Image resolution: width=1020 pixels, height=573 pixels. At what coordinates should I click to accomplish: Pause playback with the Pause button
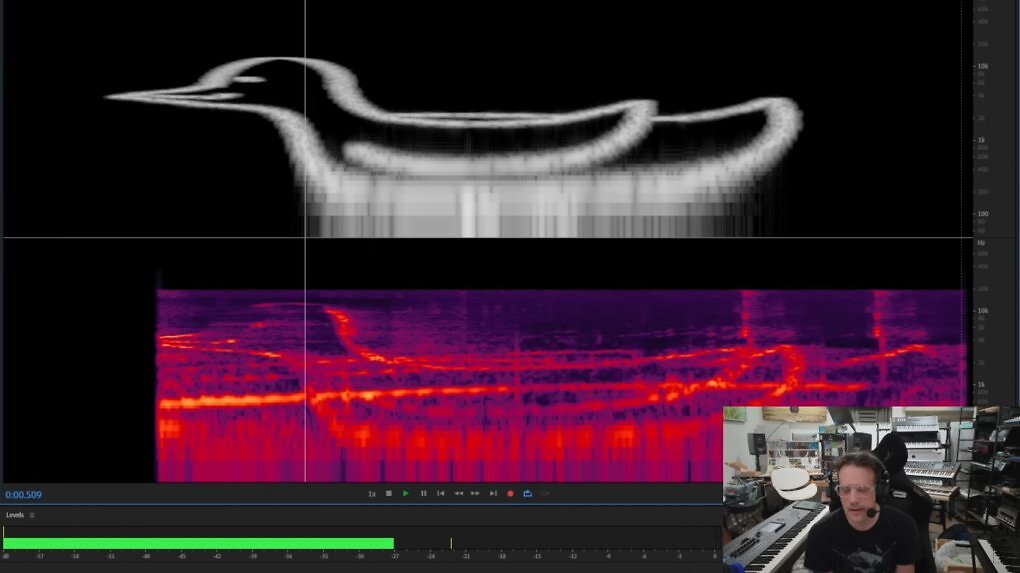tap(423, 494)
